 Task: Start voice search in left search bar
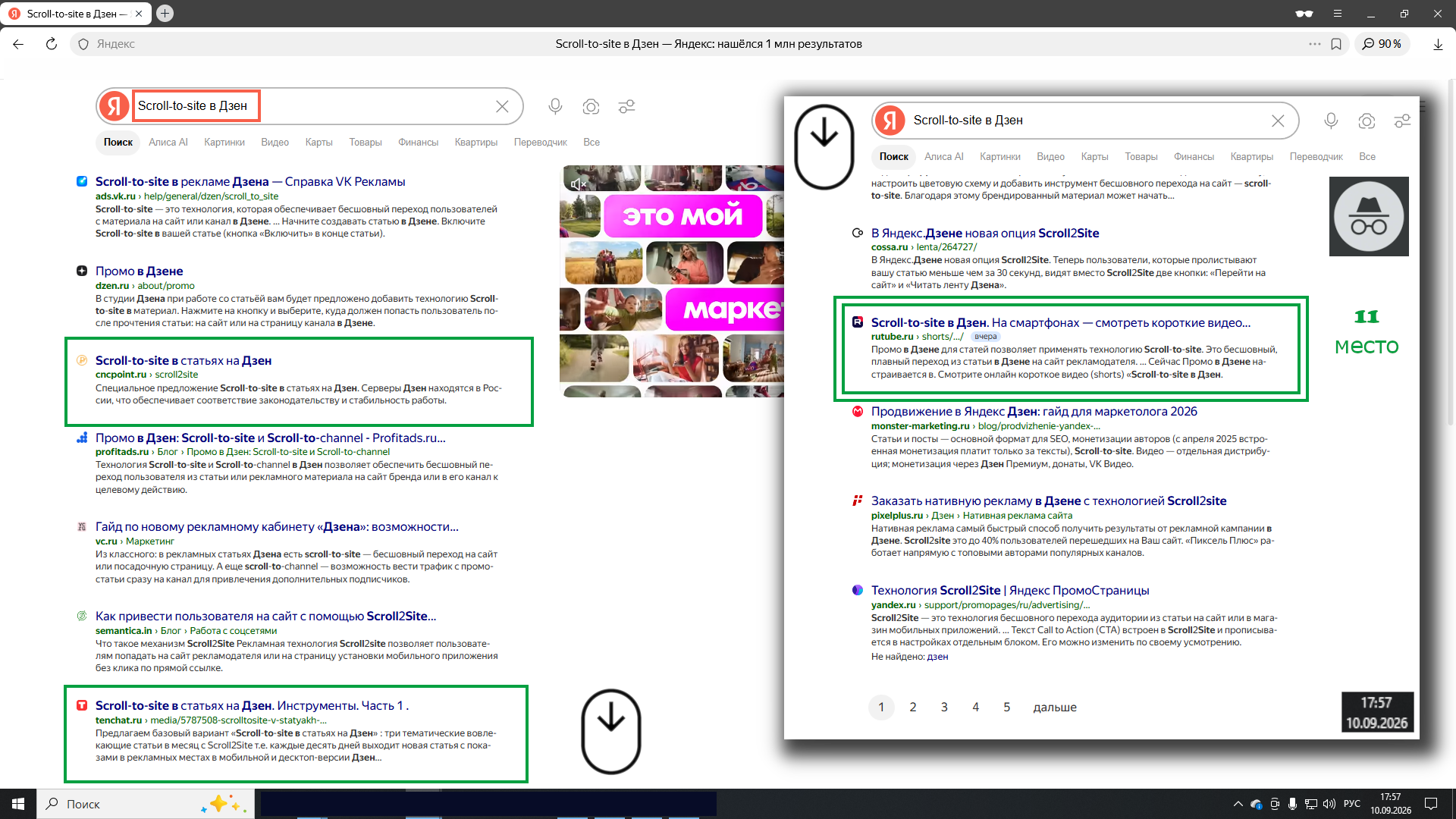555,106
